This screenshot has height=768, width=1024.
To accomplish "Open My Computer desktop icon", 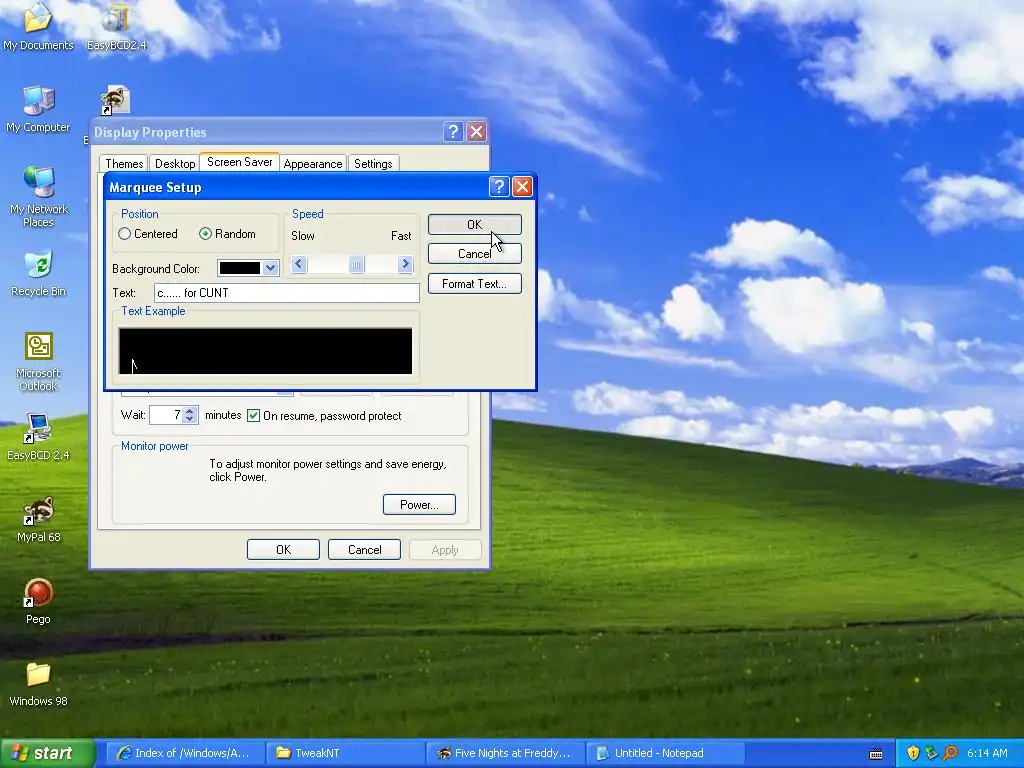I will pos(38,108).
